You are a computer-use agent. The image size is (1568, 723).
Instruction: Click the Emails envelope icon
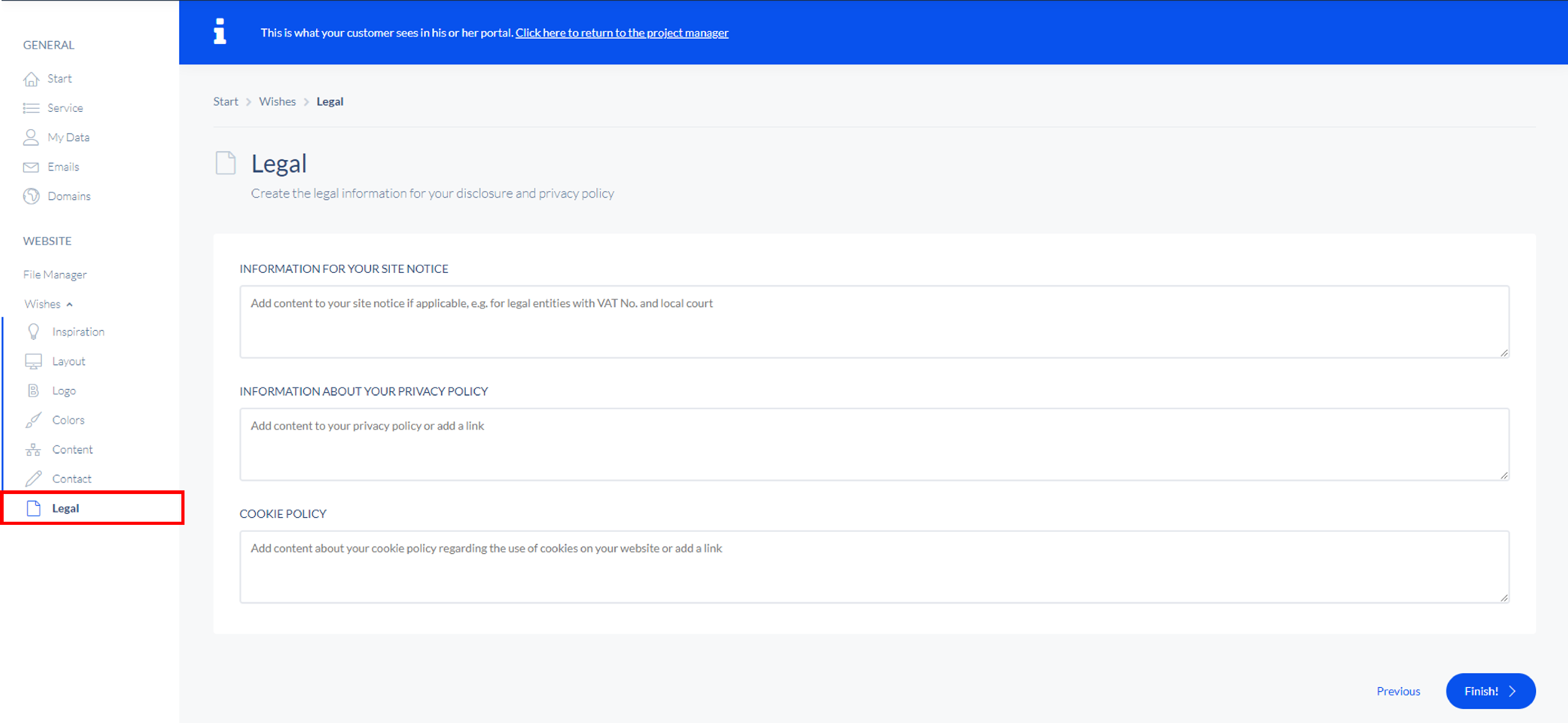pyautogui.click(x=31, y=167)
